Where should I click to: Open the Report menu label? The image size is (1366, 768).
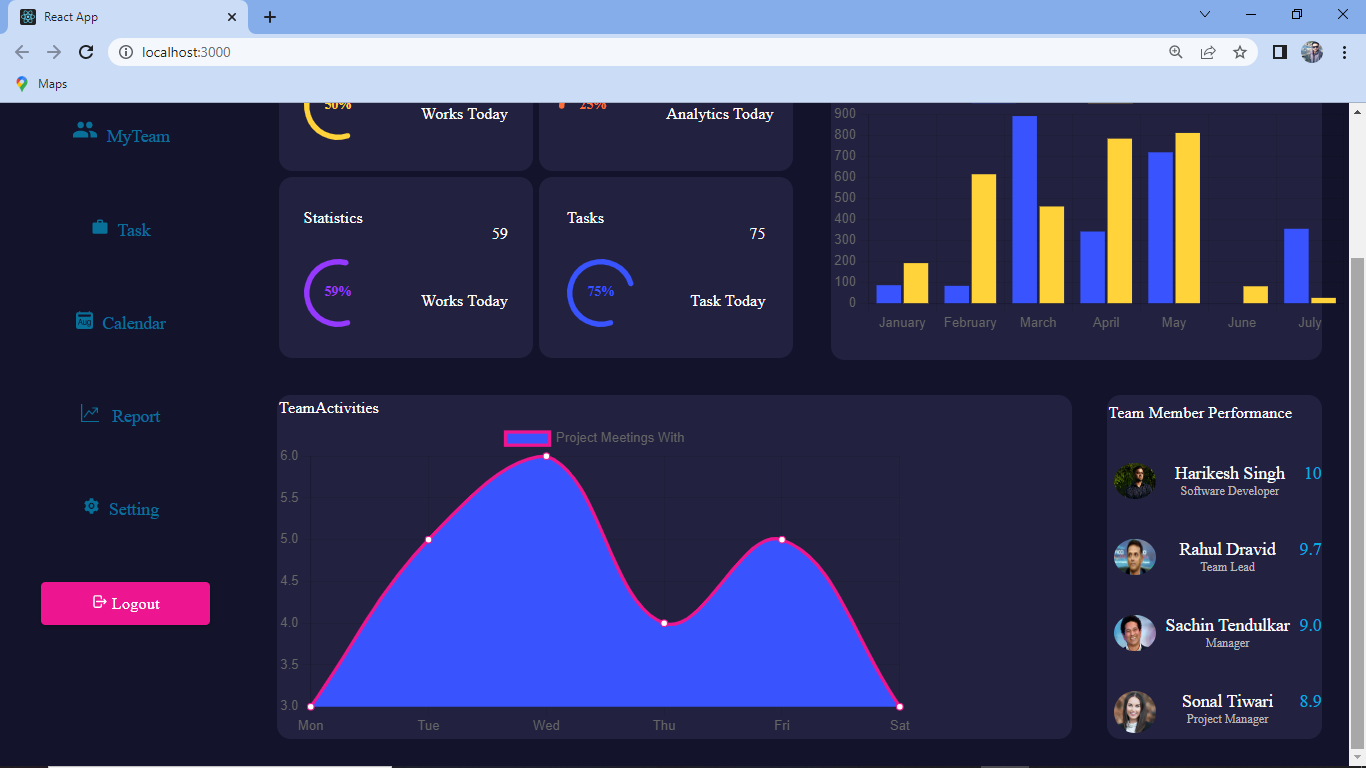tap(136, 416)
